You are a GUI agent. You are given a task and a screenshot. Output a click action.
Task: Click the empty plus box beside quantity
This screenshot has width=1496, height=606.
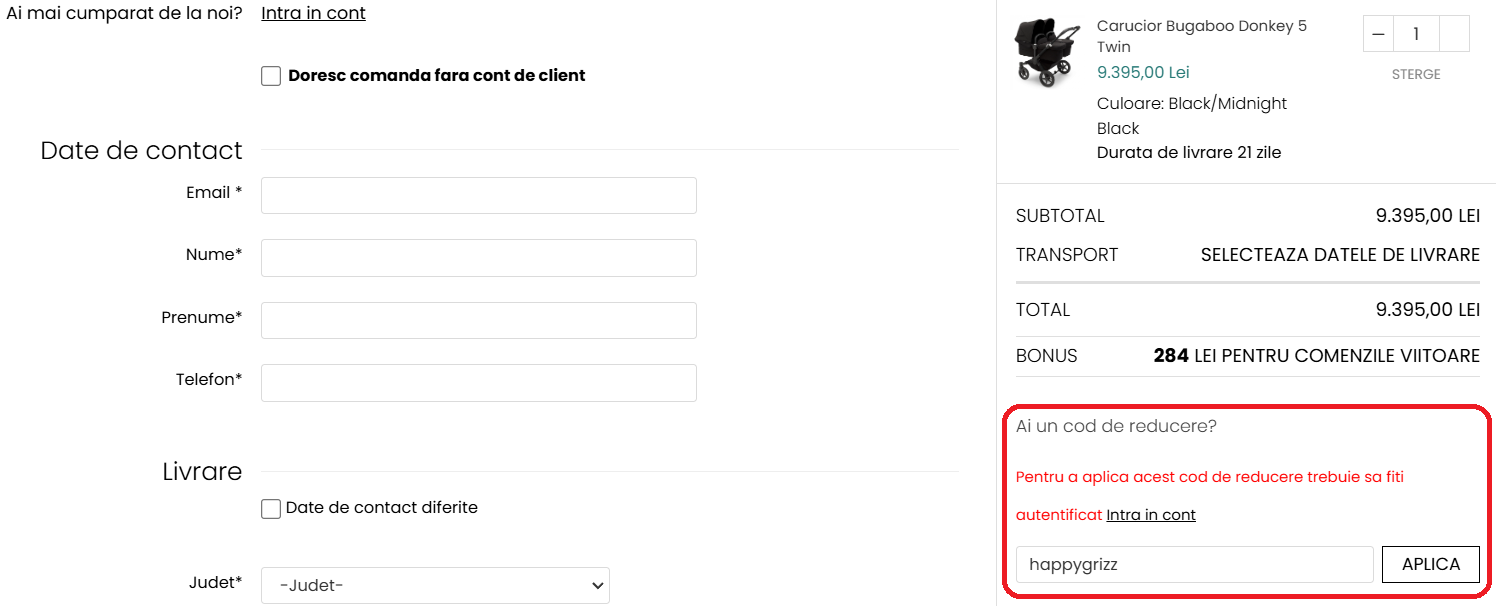1454,34
